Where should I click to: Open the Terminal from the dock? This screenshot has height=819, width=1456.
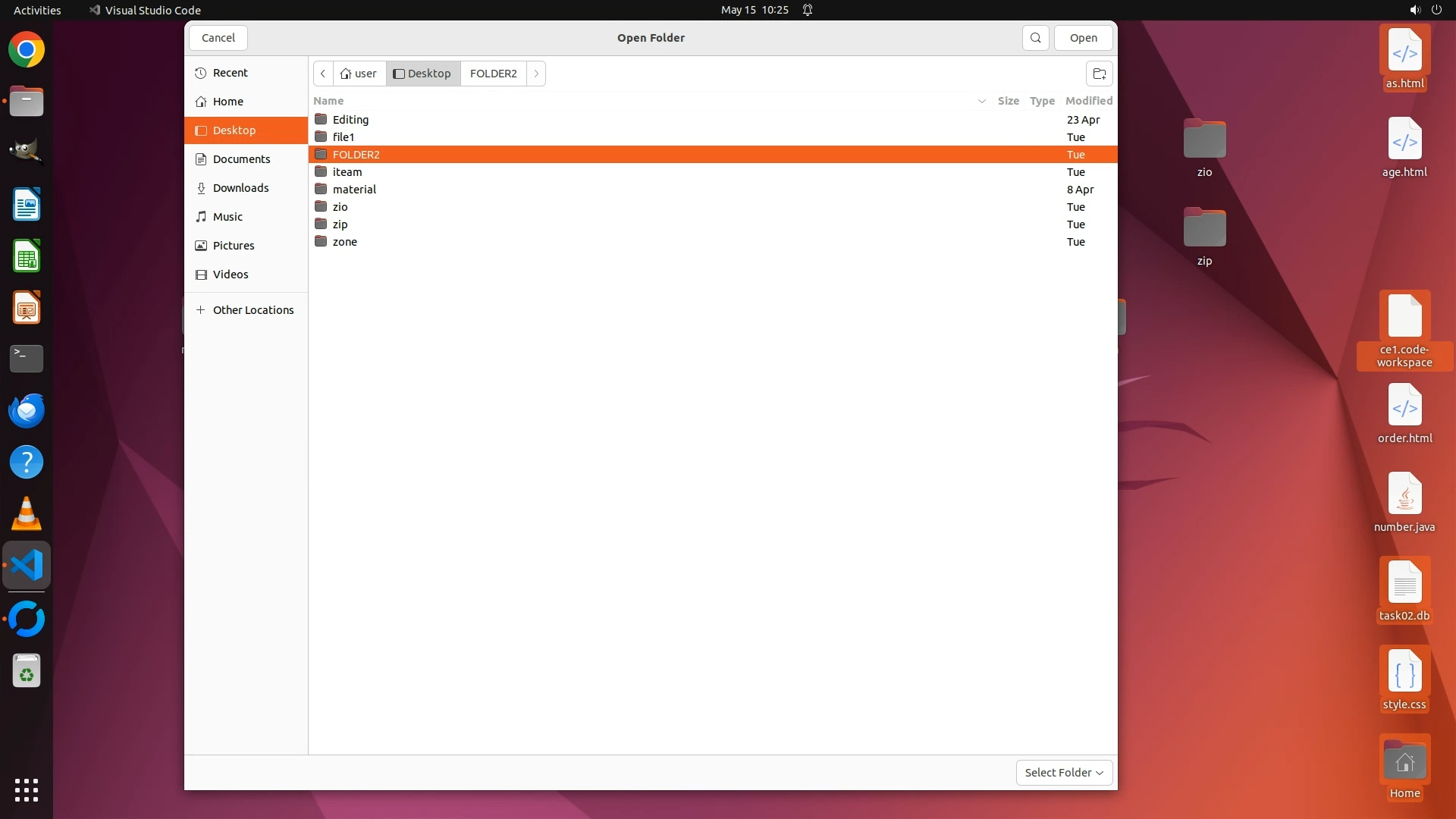27,358
